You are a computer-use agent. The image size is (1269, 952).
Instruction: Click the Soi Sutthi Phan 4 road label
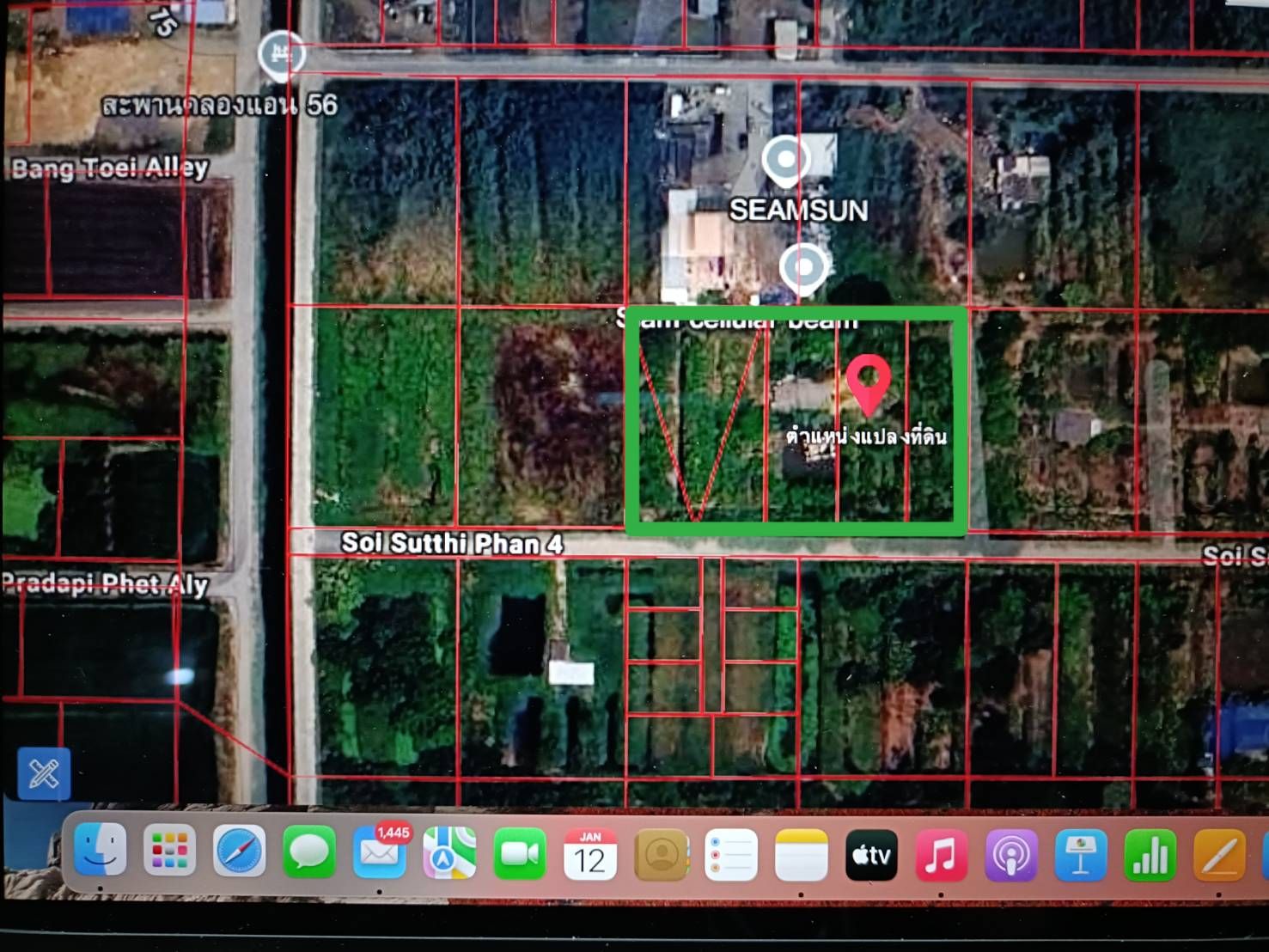pos(452,543)
